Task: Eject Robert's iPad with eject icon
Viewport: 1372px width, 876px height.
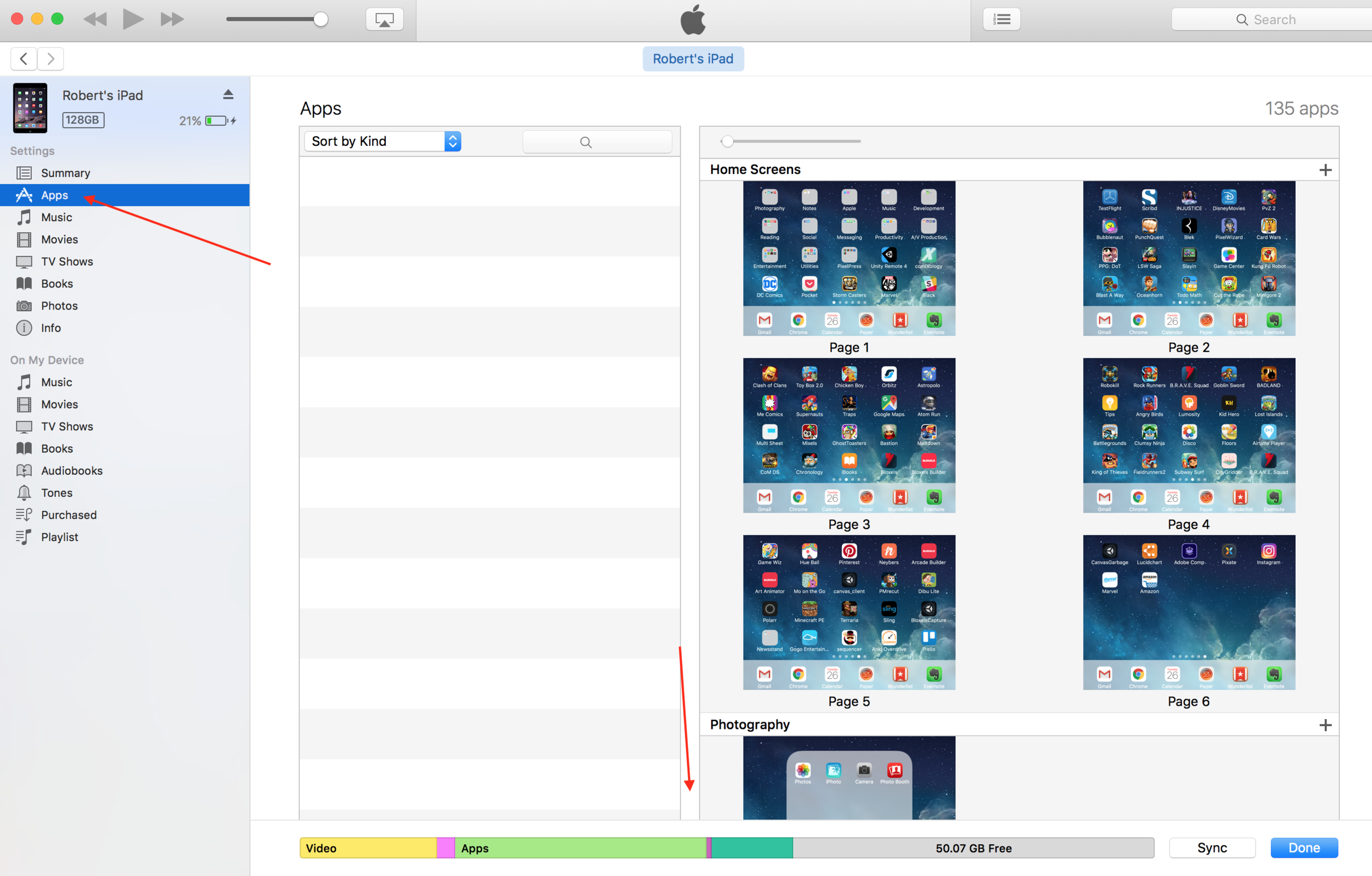Action: click(x=228, y=94)
